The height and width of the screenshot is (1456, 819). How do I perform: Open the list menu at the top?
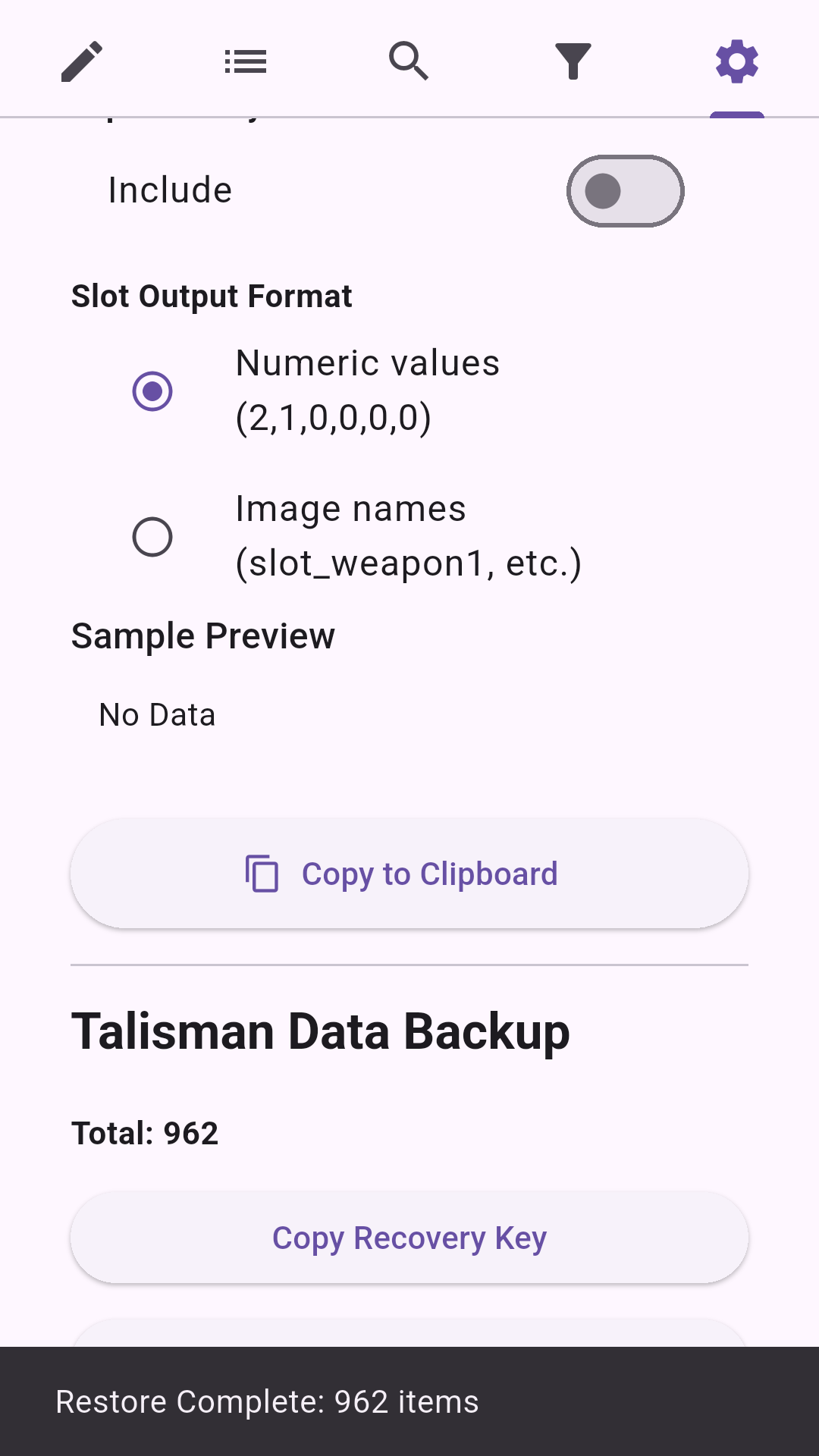(245, 61)
